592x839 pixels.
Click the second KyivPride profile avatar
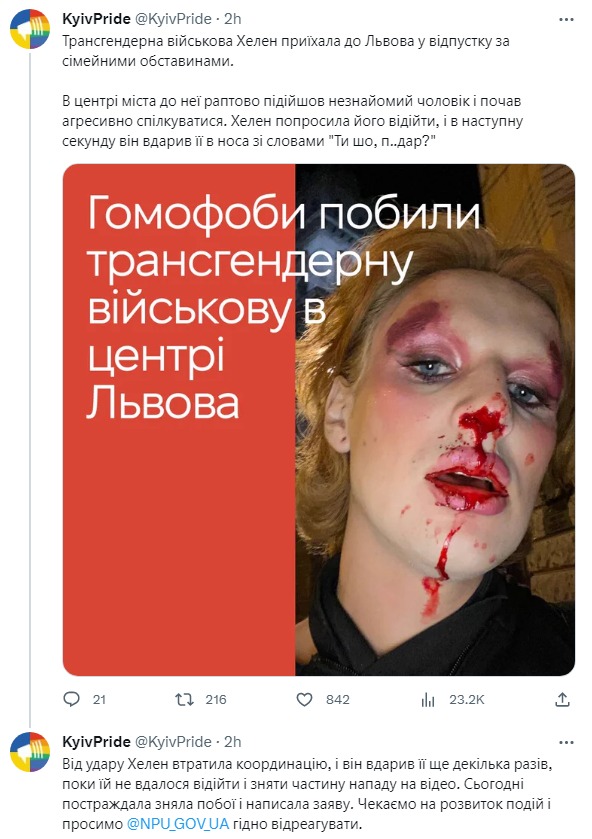(x=30, y=752)
